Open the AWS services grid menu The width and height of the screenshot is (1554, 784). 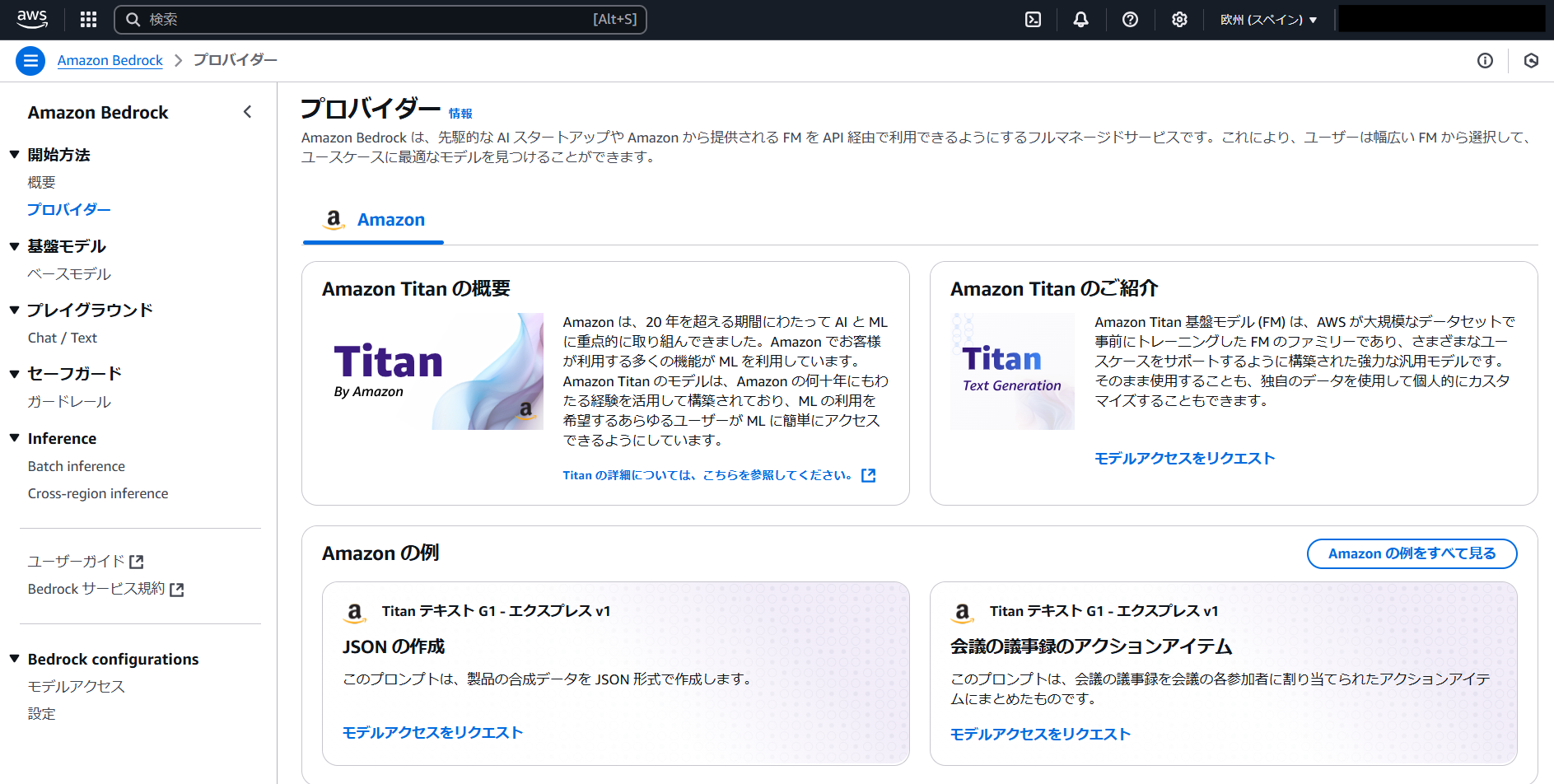[x=88, y=19]
